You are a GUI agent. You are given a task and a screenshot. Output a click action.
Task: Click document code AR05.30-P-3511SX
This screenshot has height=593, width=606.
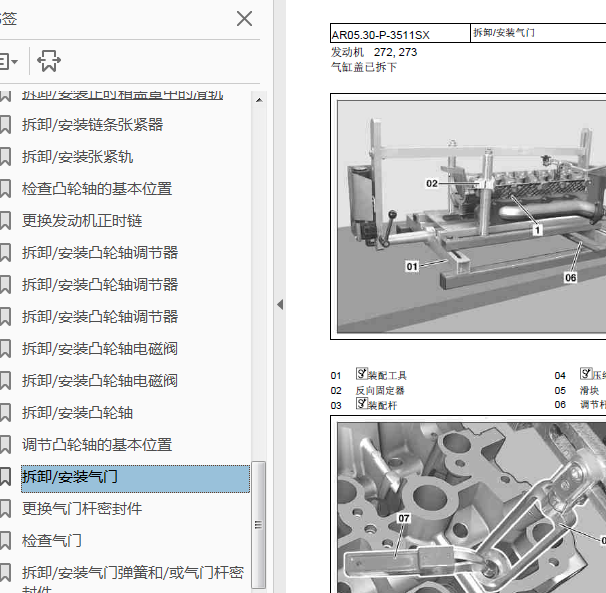(x=381, y=35)
